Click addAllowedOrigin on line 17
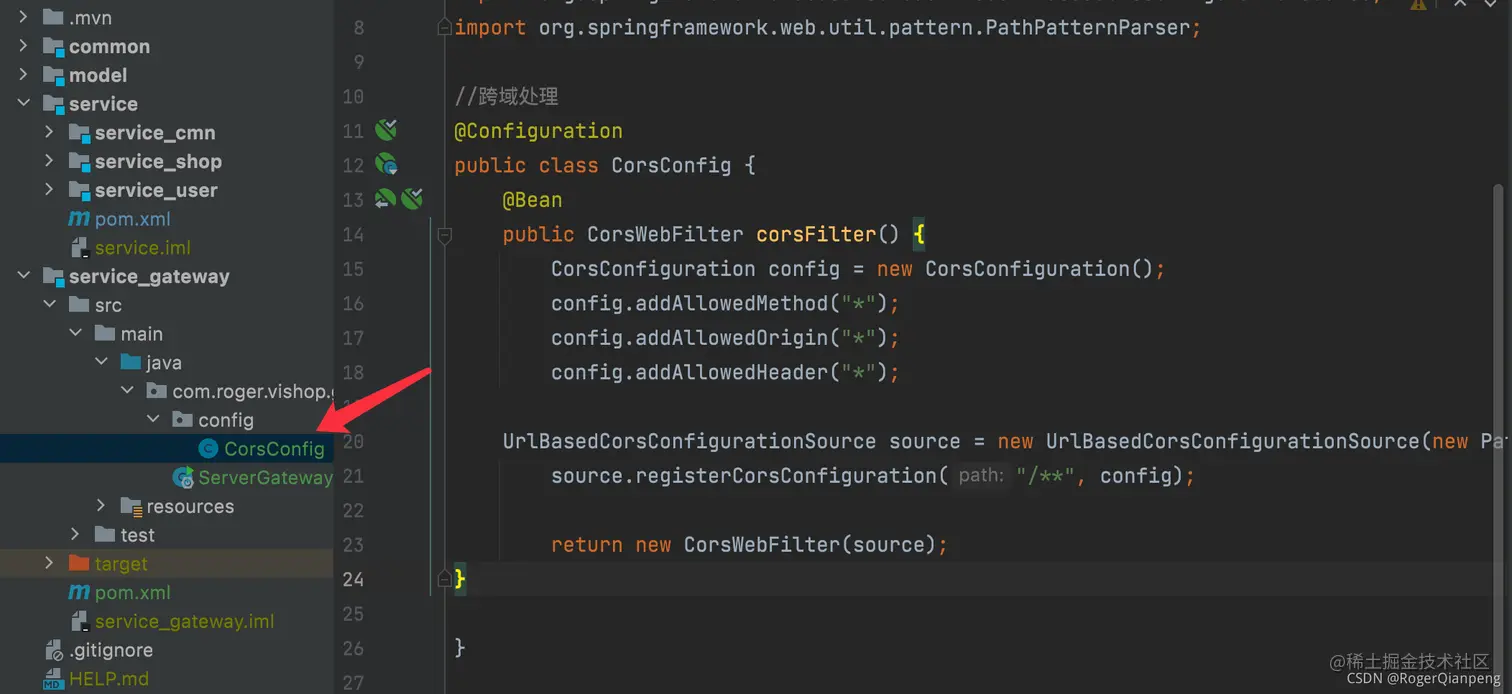 coord(732,338)
